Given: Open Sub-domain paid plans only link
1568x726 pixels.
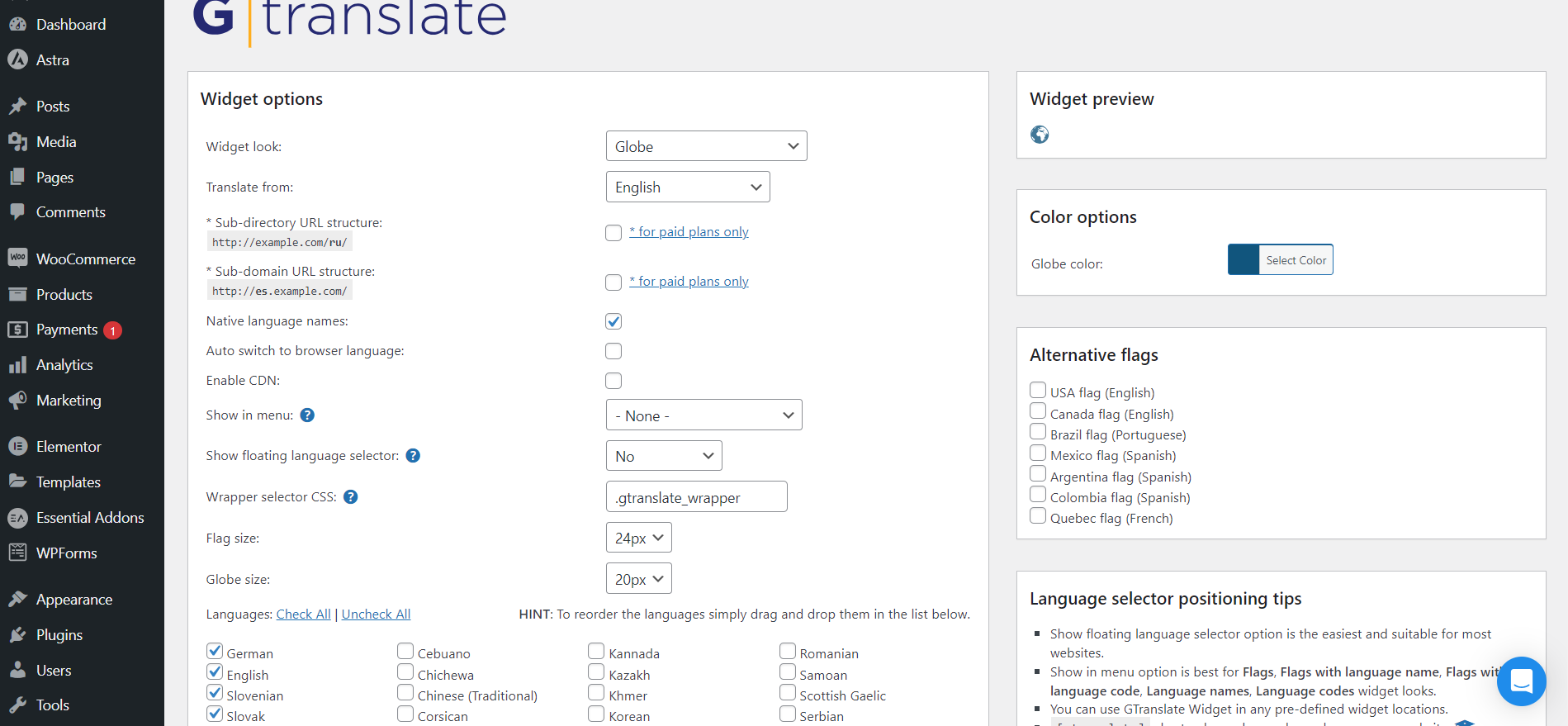Looking at the screenshot, I should pos(689,282).
